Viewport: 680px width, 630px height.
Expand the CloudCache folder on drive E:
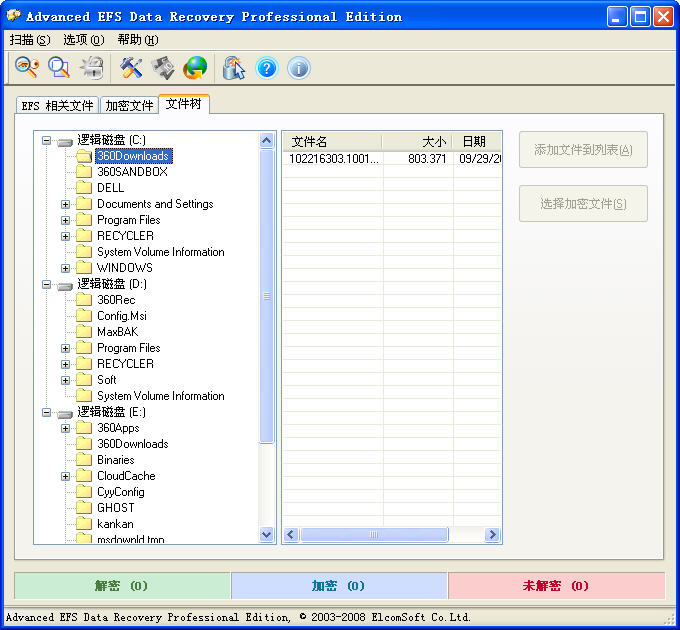click(66, 476)
